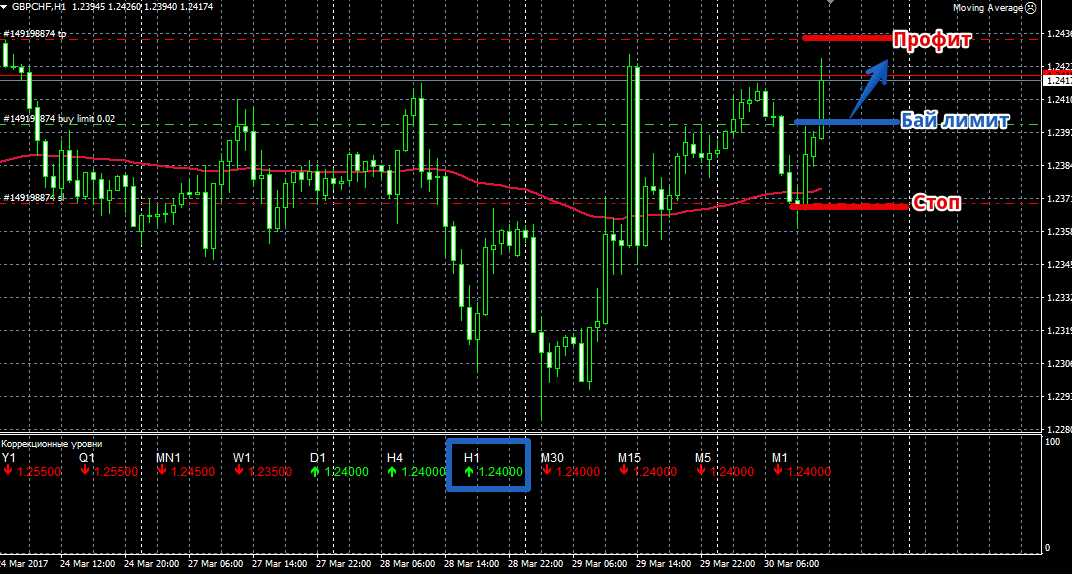Click the highlighted current price tag on price axis

point(1057,78)
